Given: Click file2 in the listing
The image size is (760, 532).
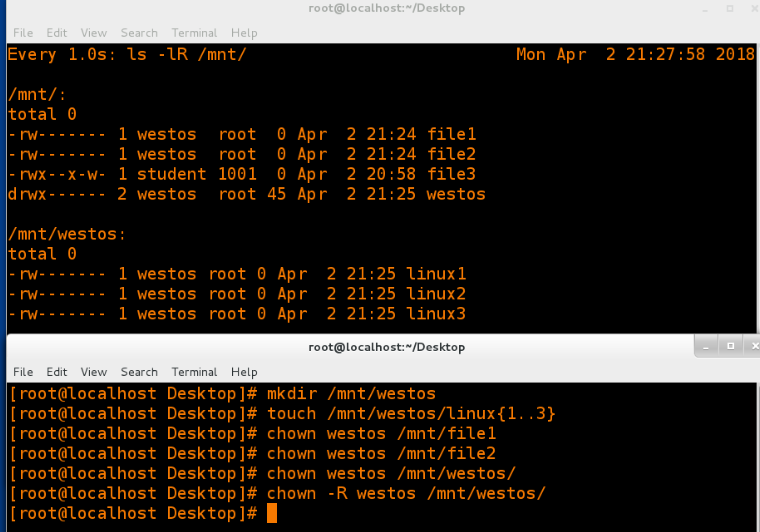Looking at the screenshot, I should coord(451,154).
